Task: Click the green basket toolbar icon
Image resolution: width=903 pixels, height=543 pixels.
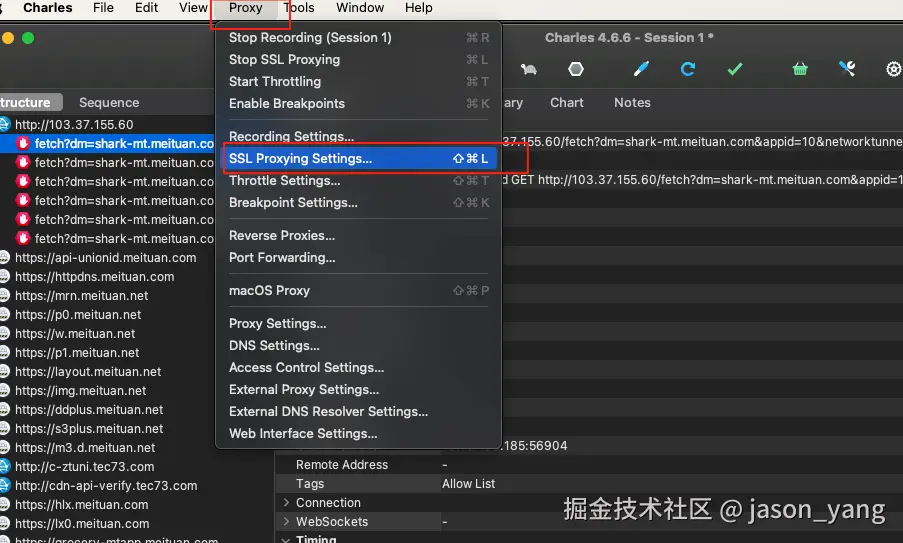Action: (800, 69)
